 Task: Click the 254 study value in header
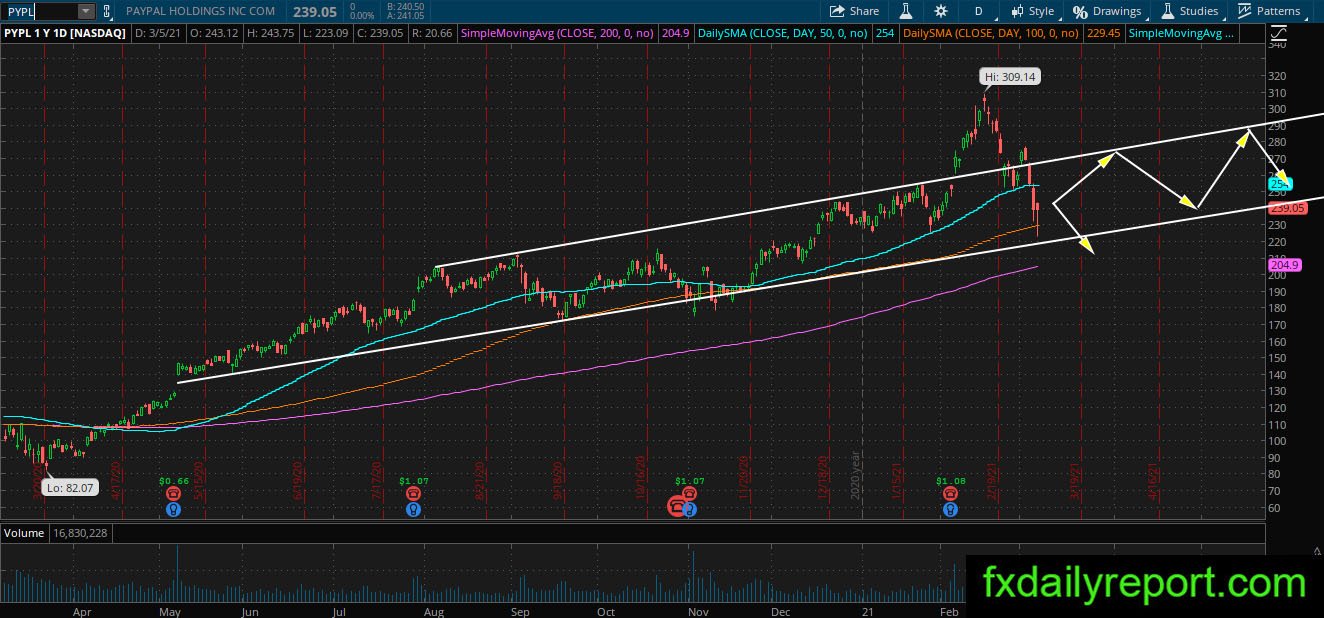pyautogui.click(x=884, y=33)
